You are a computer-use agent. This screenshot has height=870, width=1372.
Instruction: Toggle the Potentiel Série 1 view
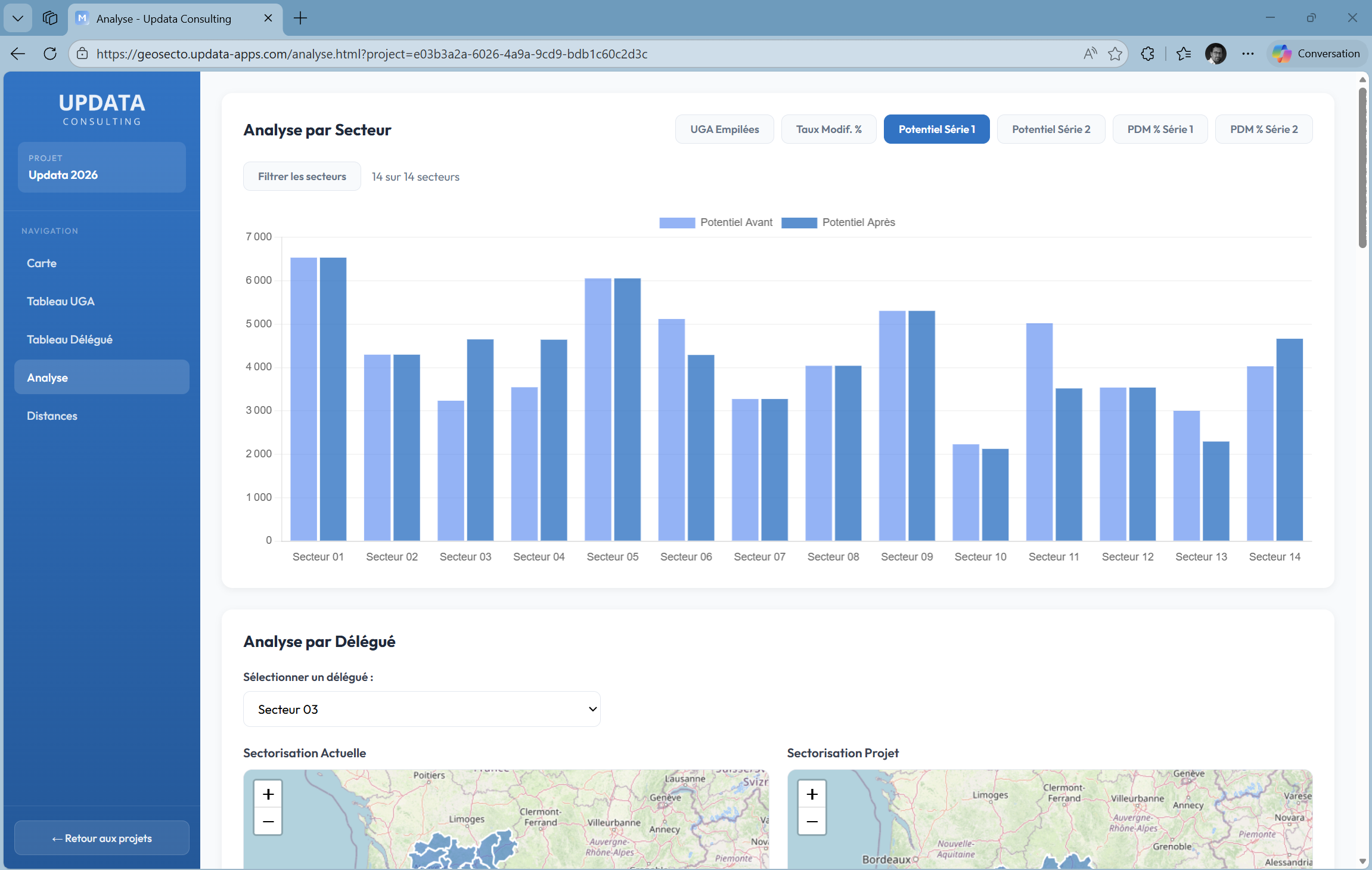pyautogui.click(x=936, y=129)
